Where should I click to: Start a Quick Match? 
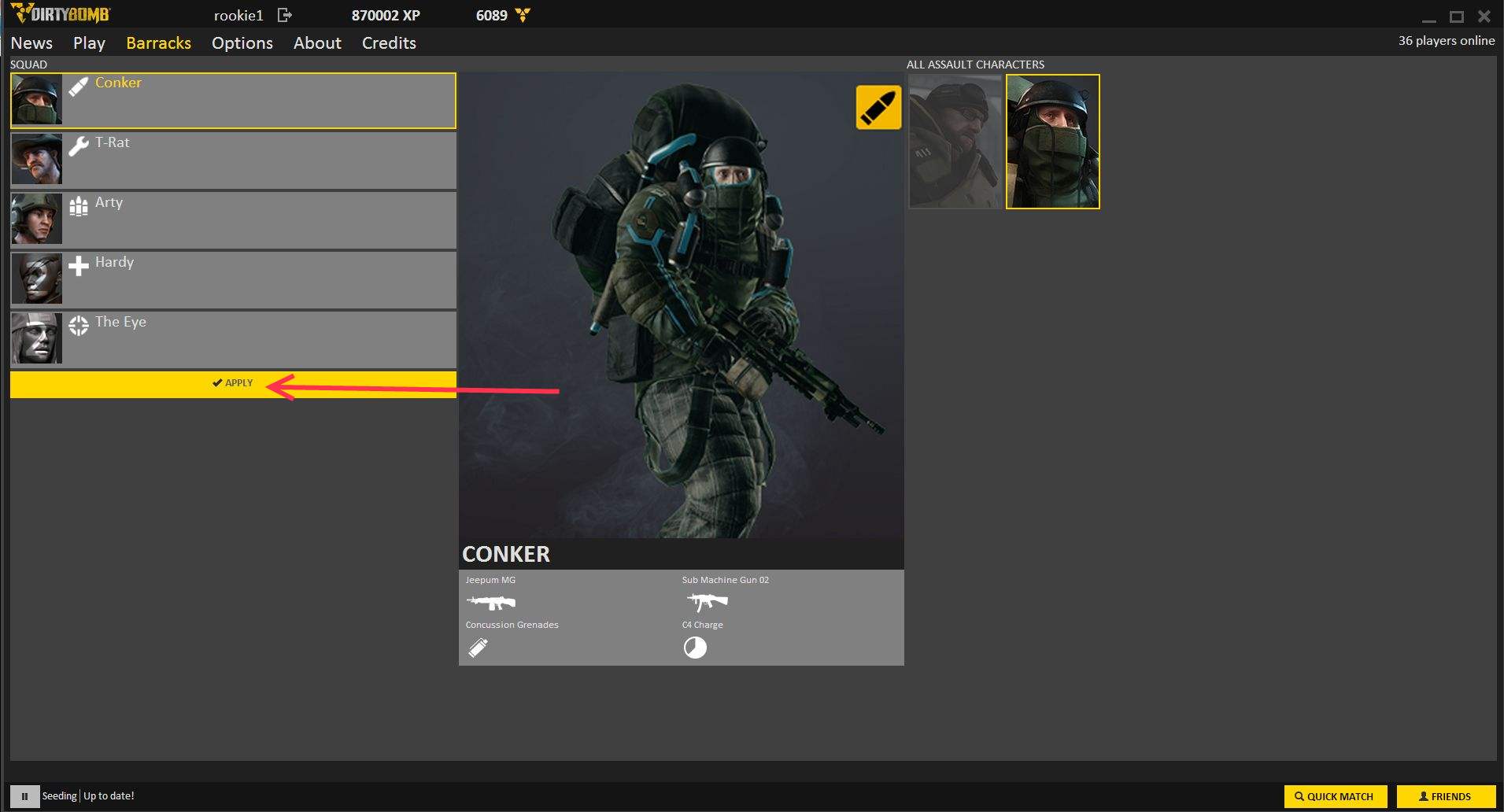point(1335,796)
